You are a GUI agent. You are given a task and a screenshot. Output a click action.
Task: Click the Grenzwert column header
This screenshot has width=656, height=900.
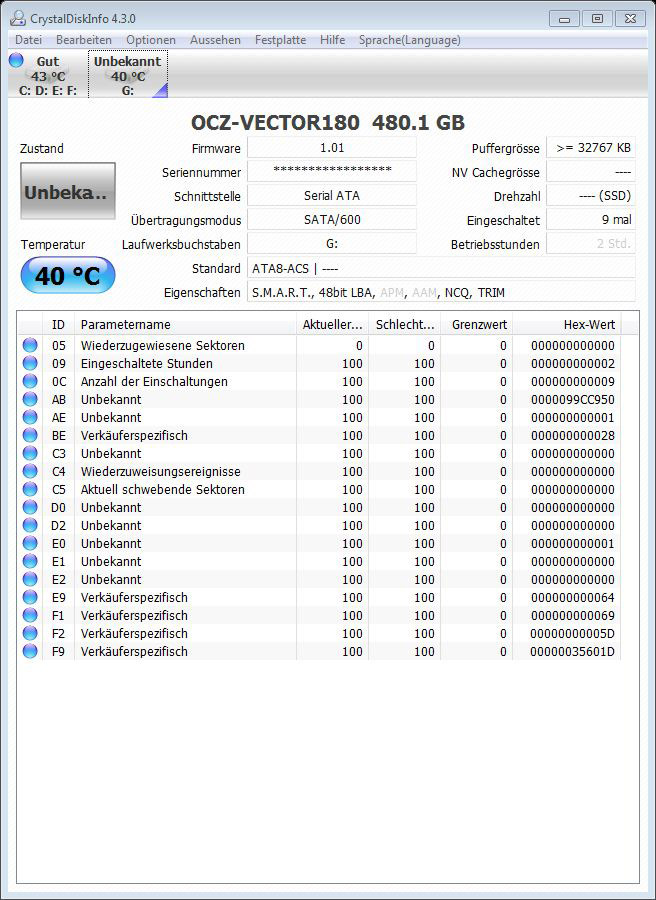(477, 324)
